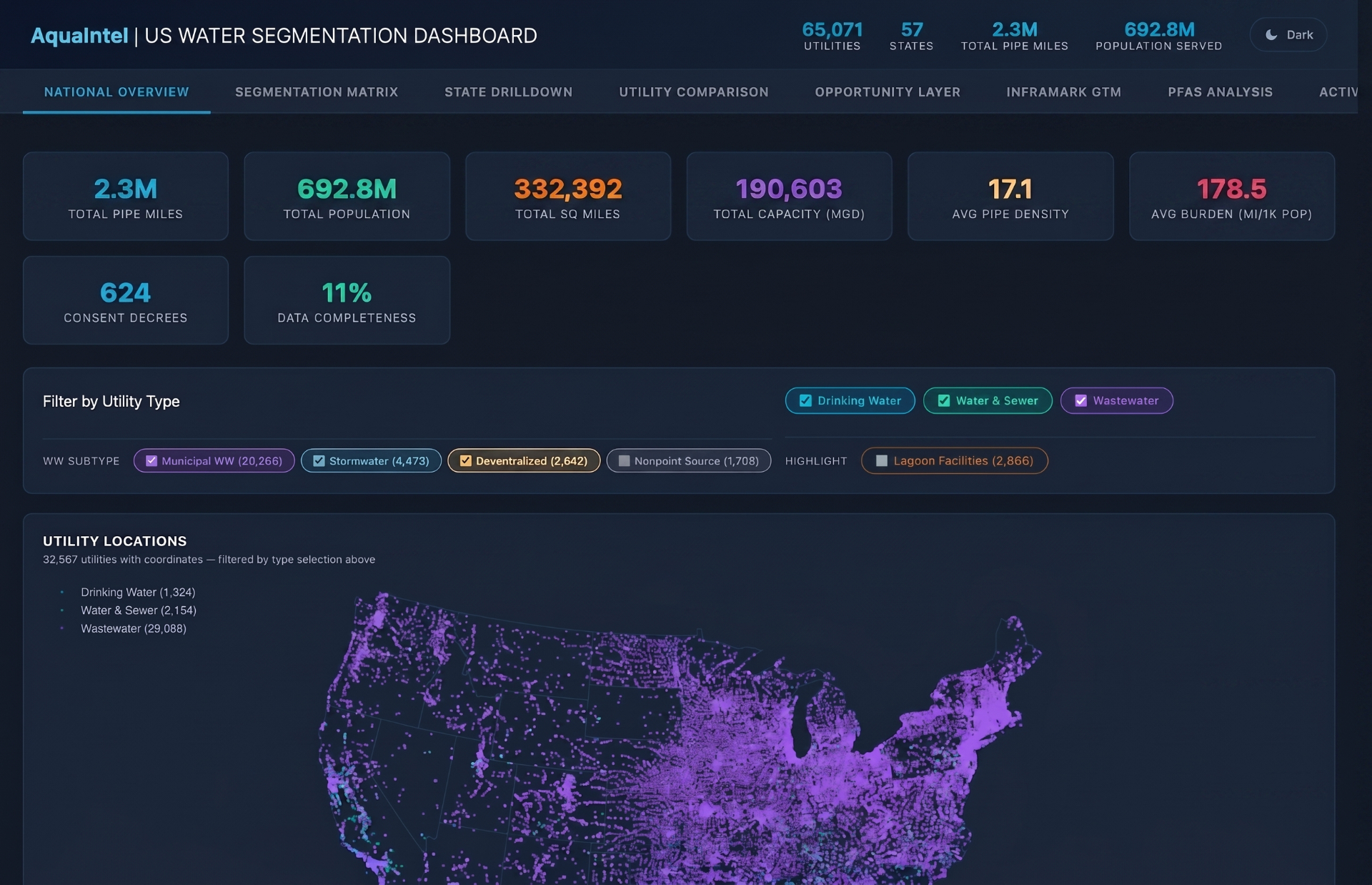Uncheck the Water & Sewer filter
The width and height of the screenshot is (1372, 885).
(988, 400)
